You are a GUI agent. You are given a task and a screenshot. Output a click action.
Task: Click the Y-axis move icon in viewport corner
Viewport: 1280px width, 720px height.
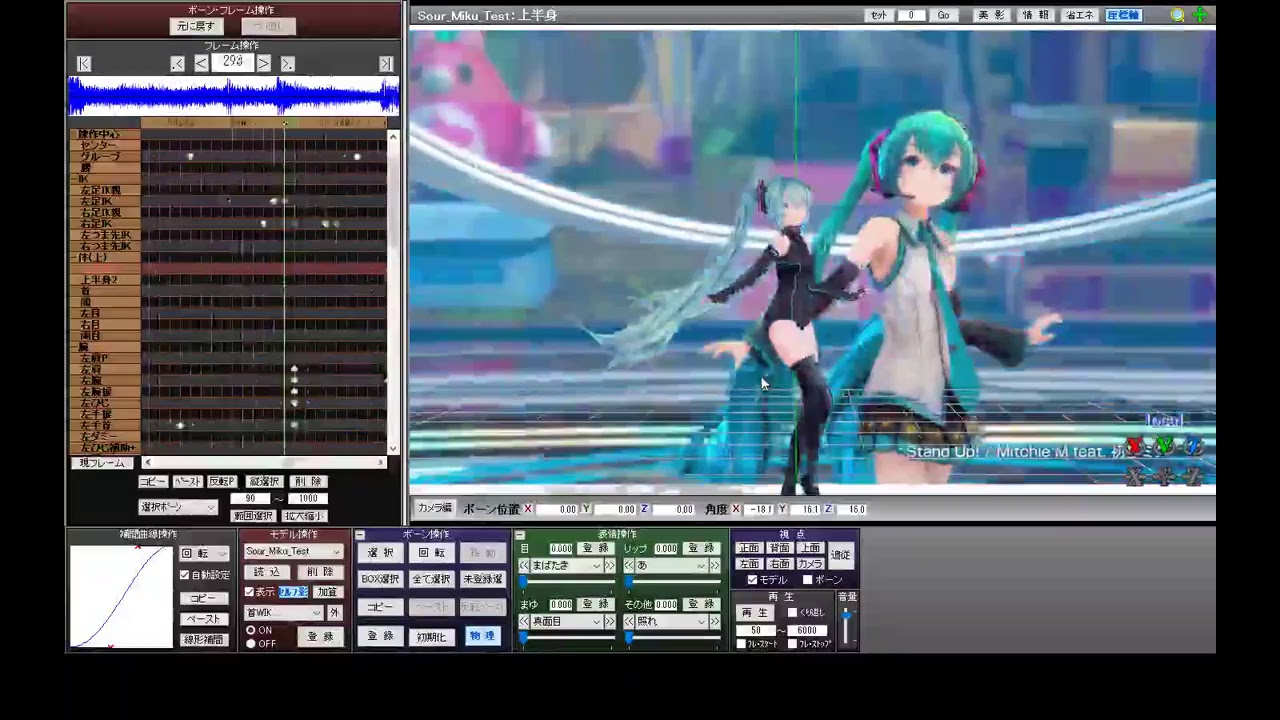click(x=1164, y=476)
